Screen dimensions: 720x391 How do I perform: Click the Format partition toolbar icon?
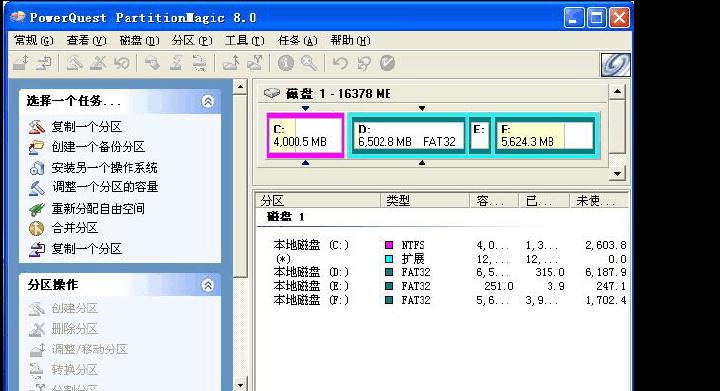point(176,62)
